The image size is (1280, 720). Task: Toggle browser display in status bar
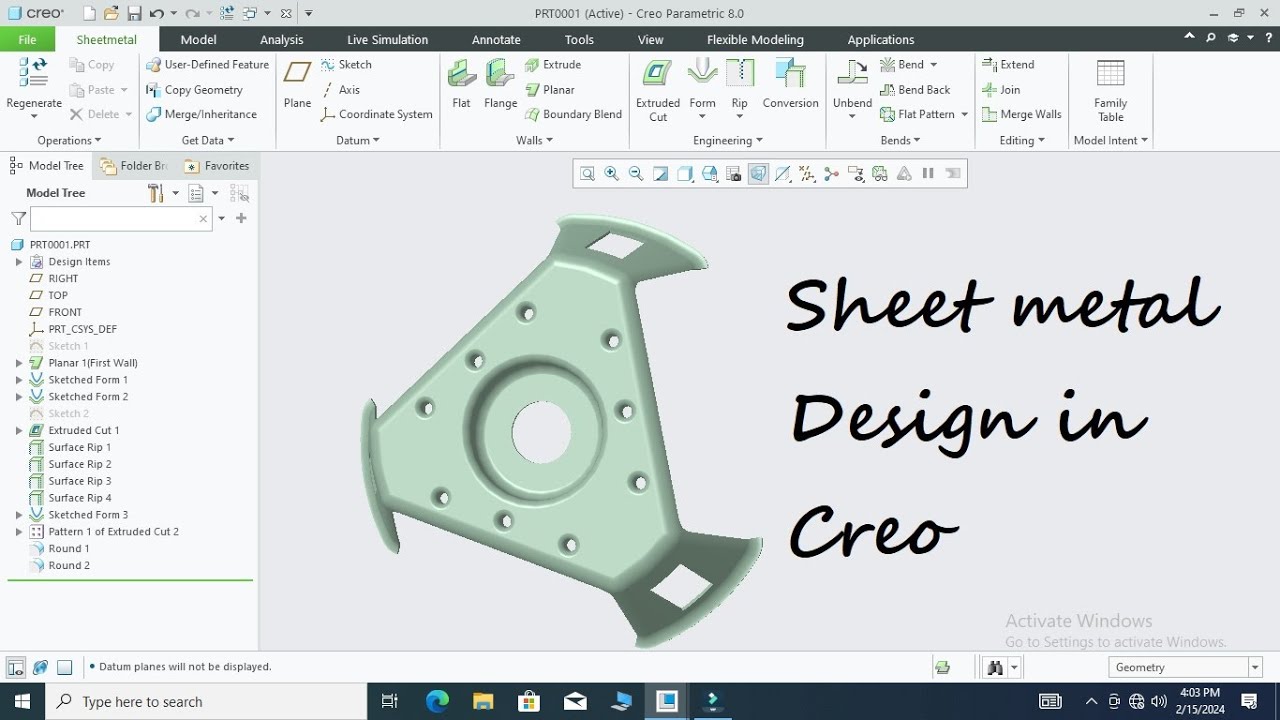click(x=40, y=667)
